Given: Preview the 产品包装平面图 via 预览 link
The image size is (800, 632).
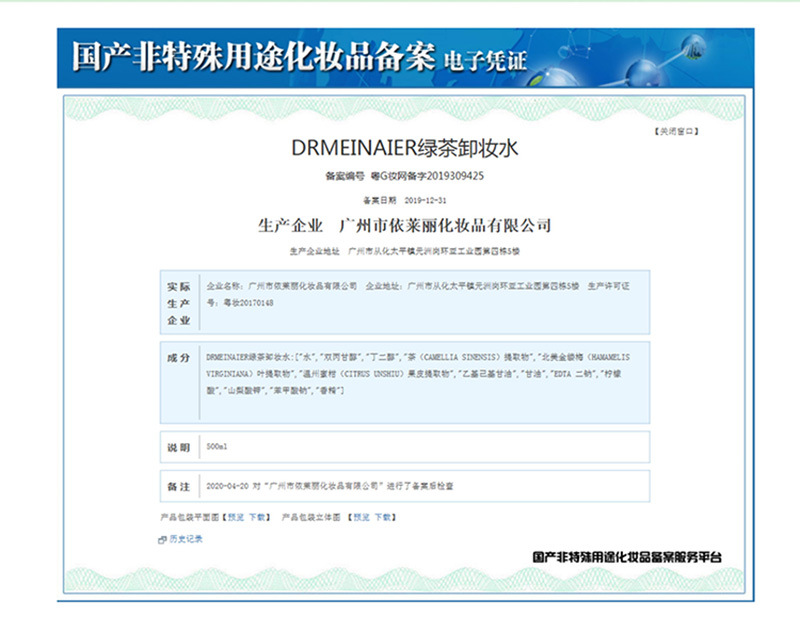Looking at the screenshot, I should (x=236, y=517).
